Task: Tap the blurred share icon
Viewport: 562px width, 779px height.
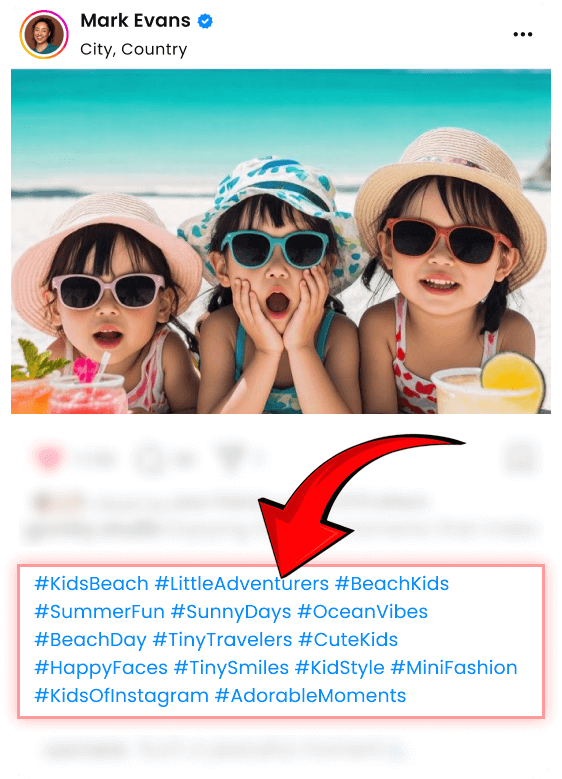Action: tap(231, 457)
